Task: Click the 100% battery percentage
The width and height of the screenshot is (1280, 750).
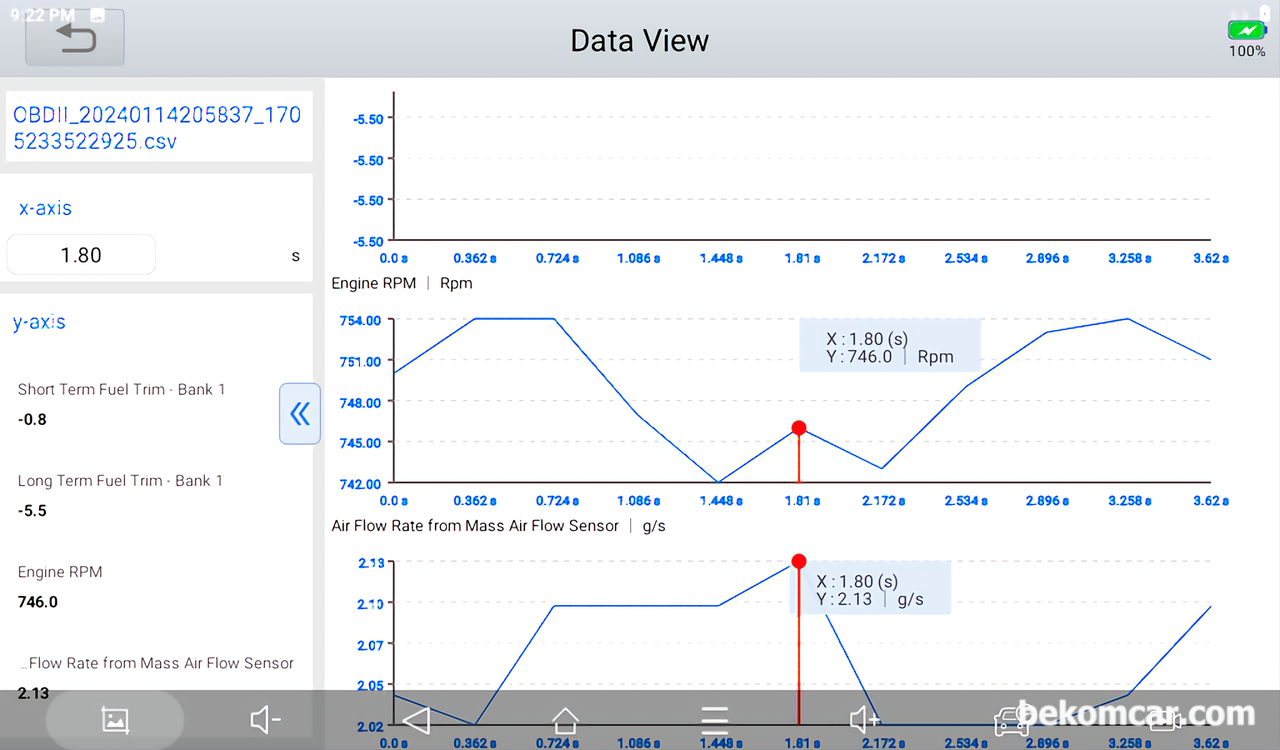Action: 1247,51
